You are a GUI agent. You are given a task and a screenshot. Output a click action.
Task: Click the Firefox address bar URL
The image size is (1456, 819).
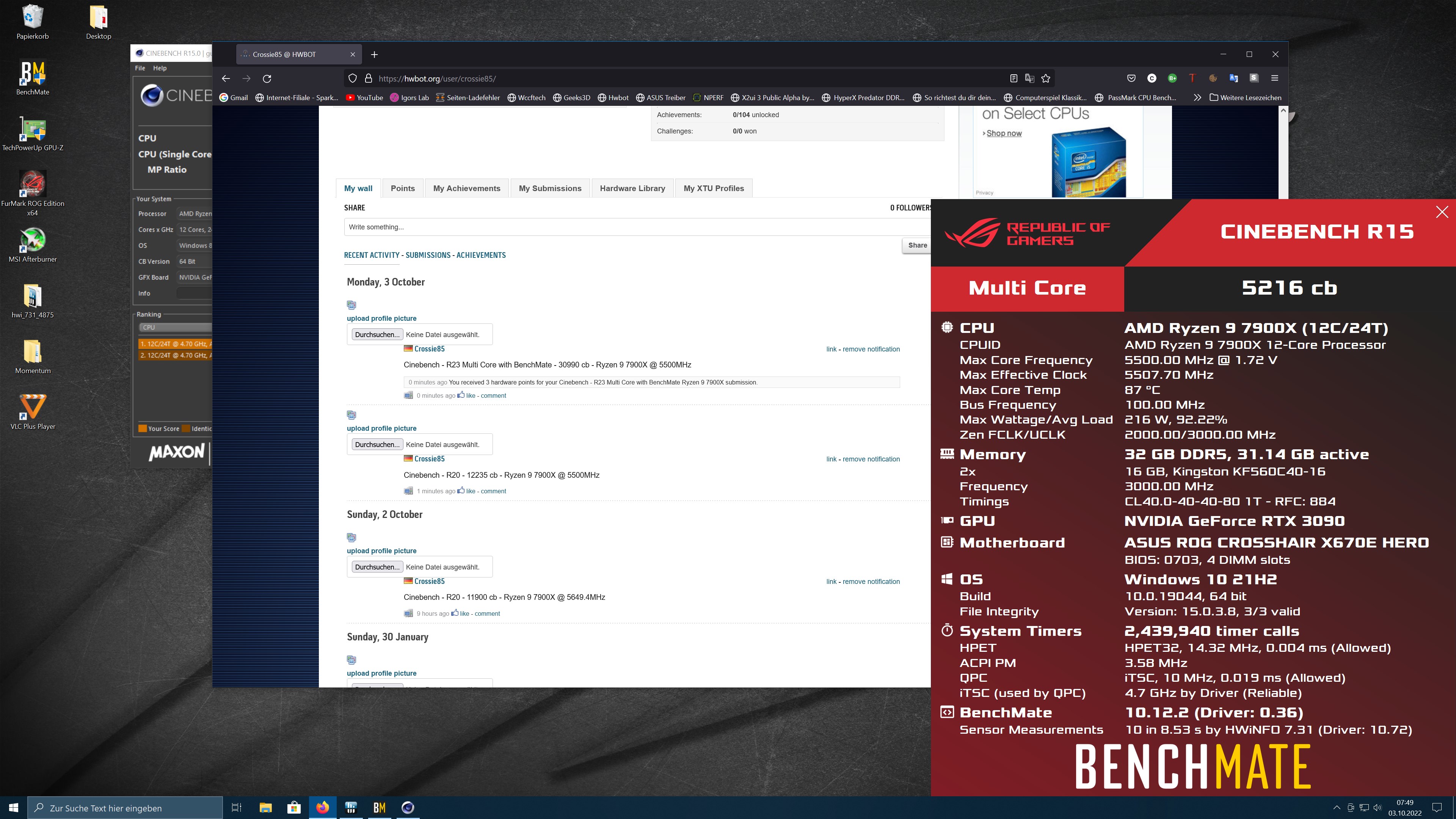(x=437, y=78)
